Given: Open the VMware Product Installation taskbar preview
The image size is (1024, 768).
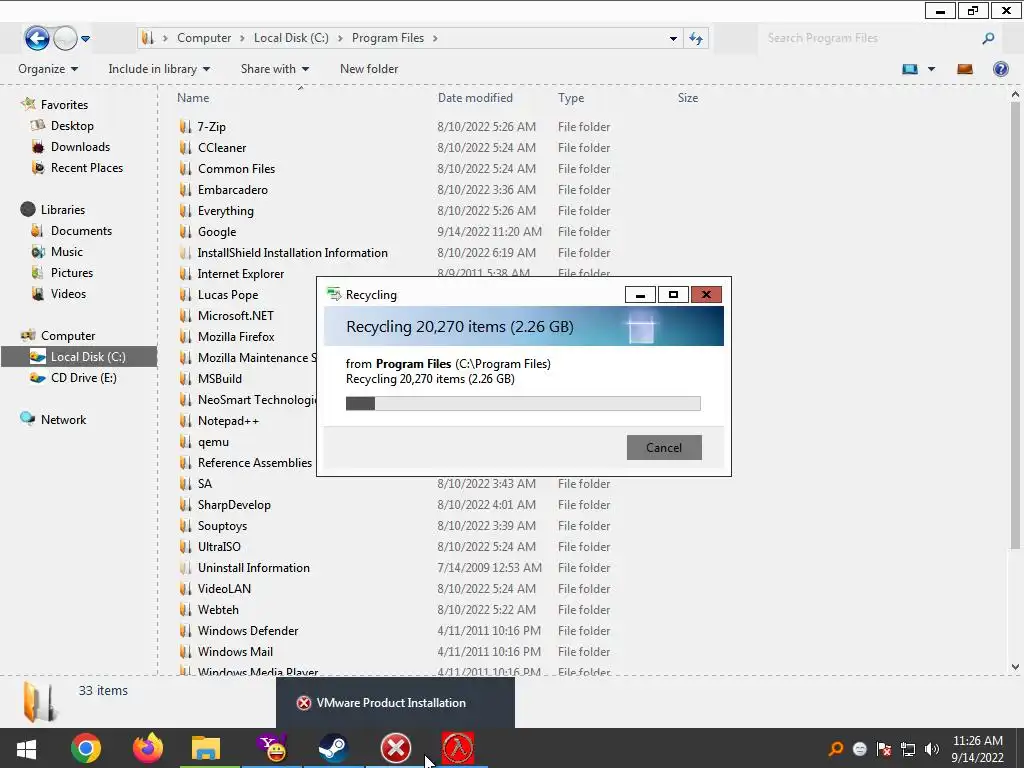Looking at the screenshot, I should pos(395,703).
